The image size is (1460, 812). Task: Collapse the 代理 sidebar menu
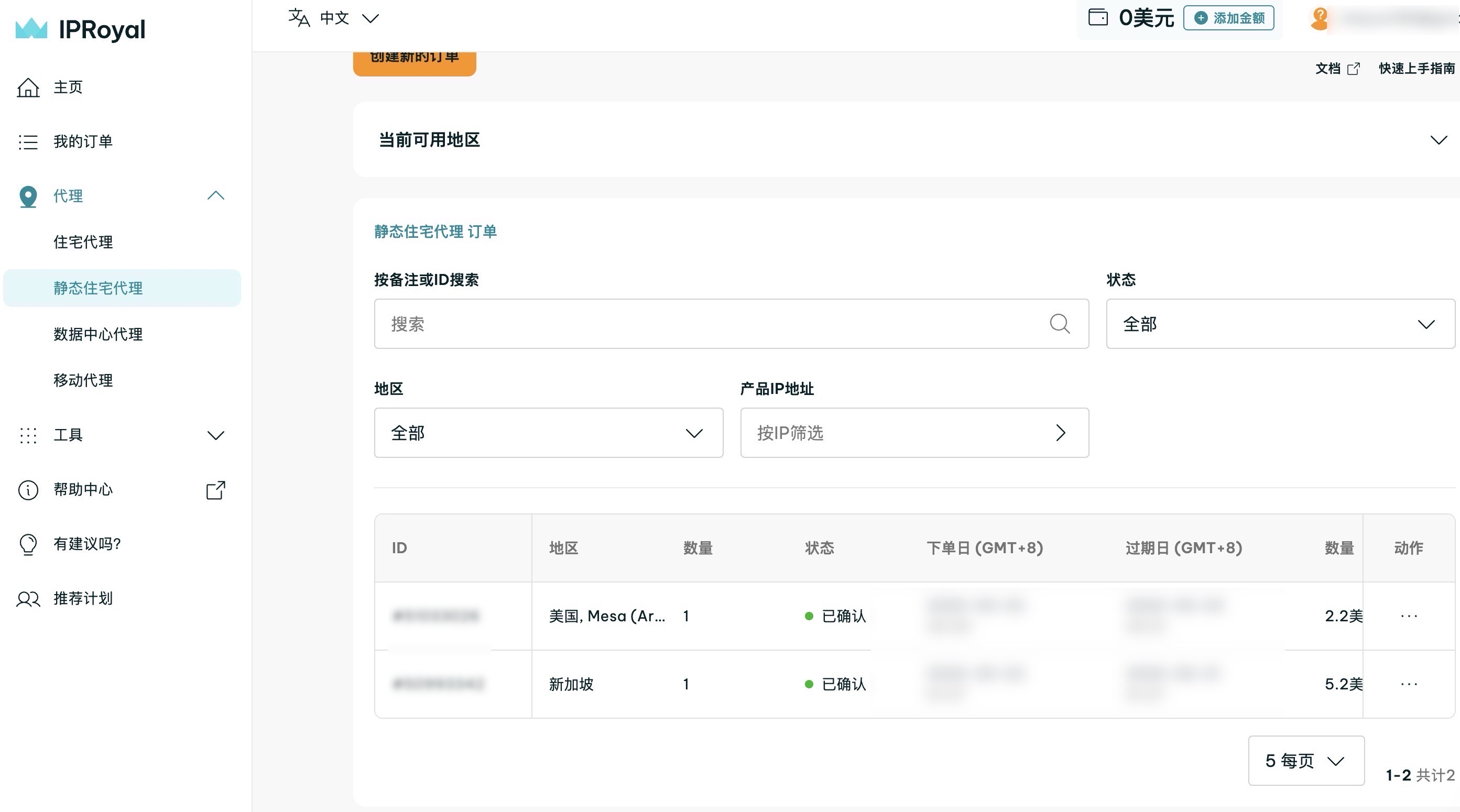[215, 196]
